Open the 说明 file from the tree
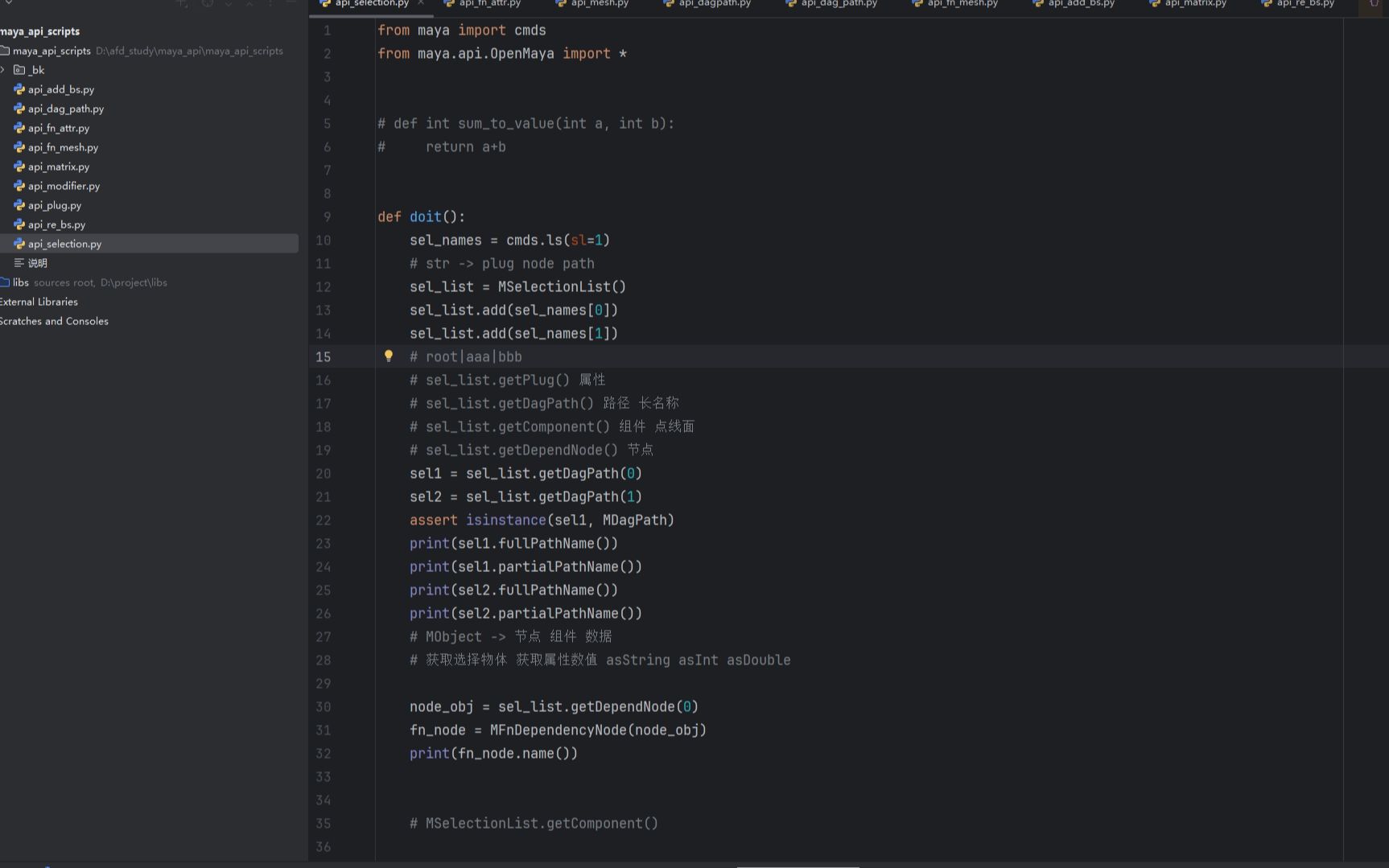The height and width of the screenshot is (868, 1389). click(x=36, y=262)
